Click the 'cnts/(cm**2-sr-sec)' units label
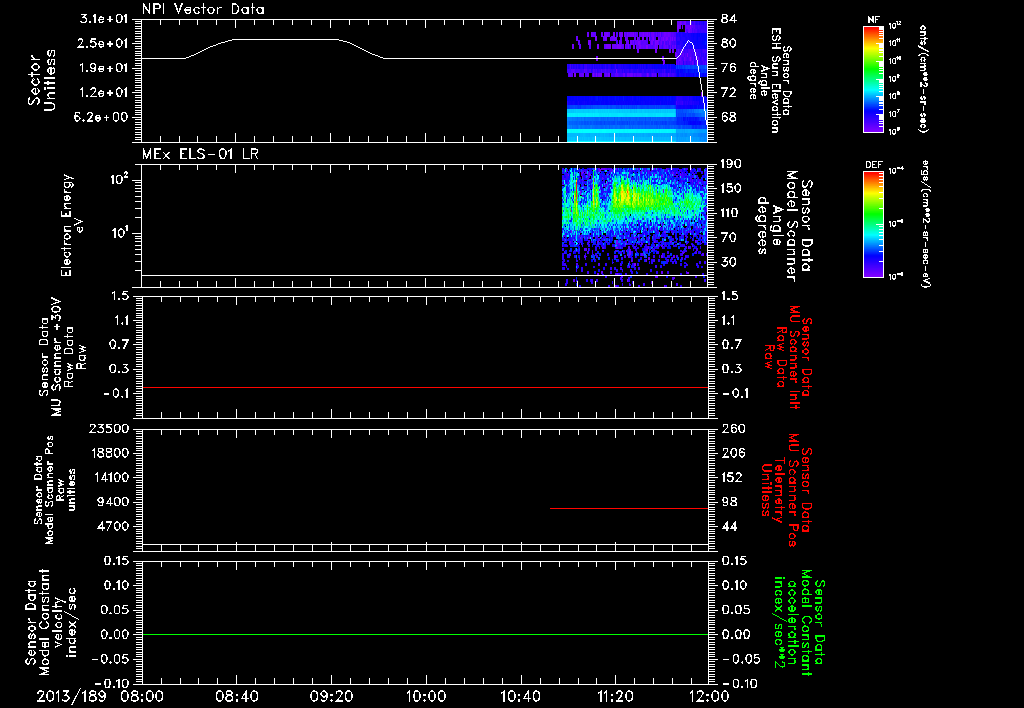 (x=923, y=78)
